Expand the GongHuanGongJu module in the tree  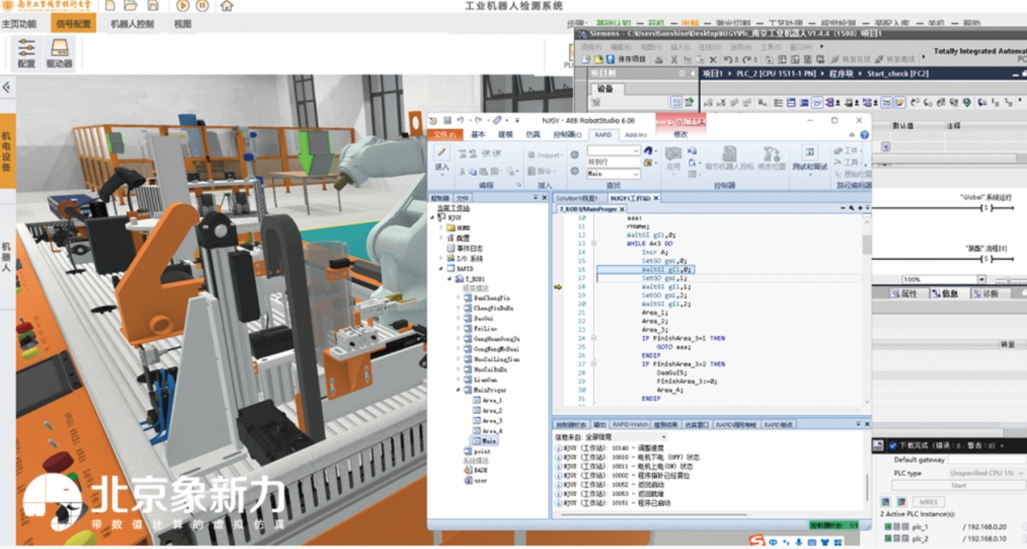(x=459, y=339)
